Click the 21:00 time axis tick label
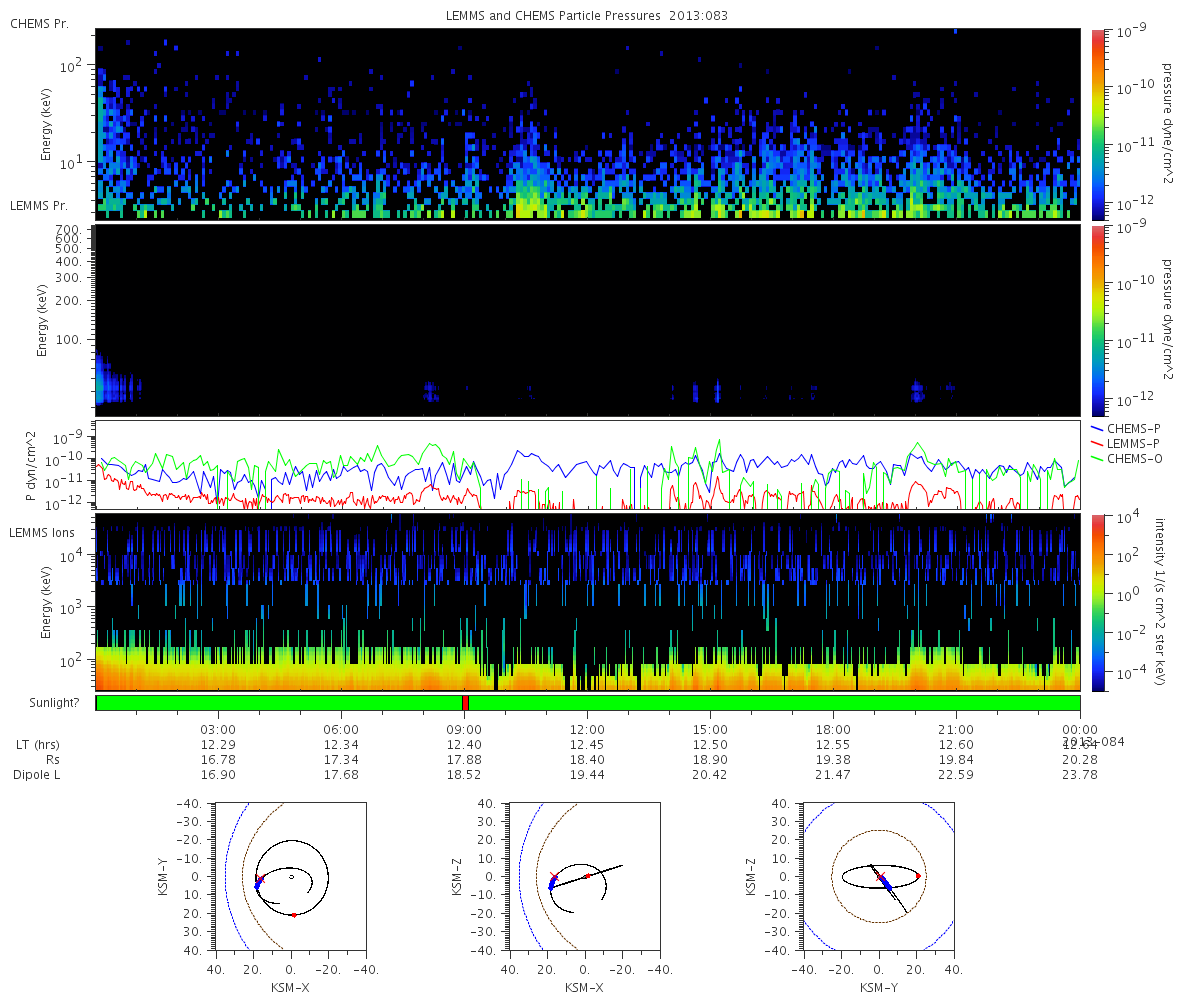The image size is (1200, 1000). [x=957, y=729]
